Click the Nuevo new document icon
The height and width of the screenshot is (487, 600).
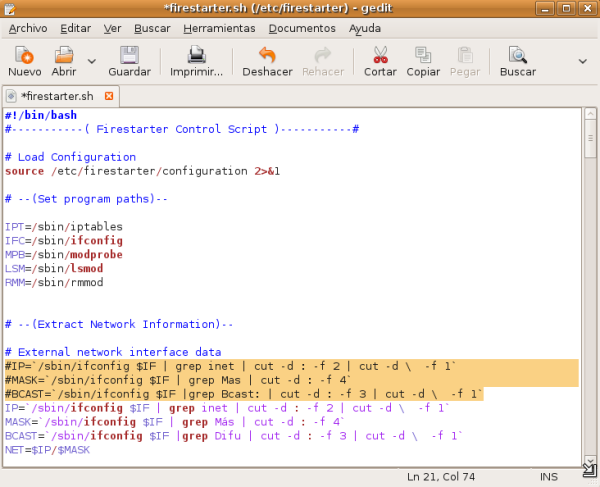[x=24, y=57]
